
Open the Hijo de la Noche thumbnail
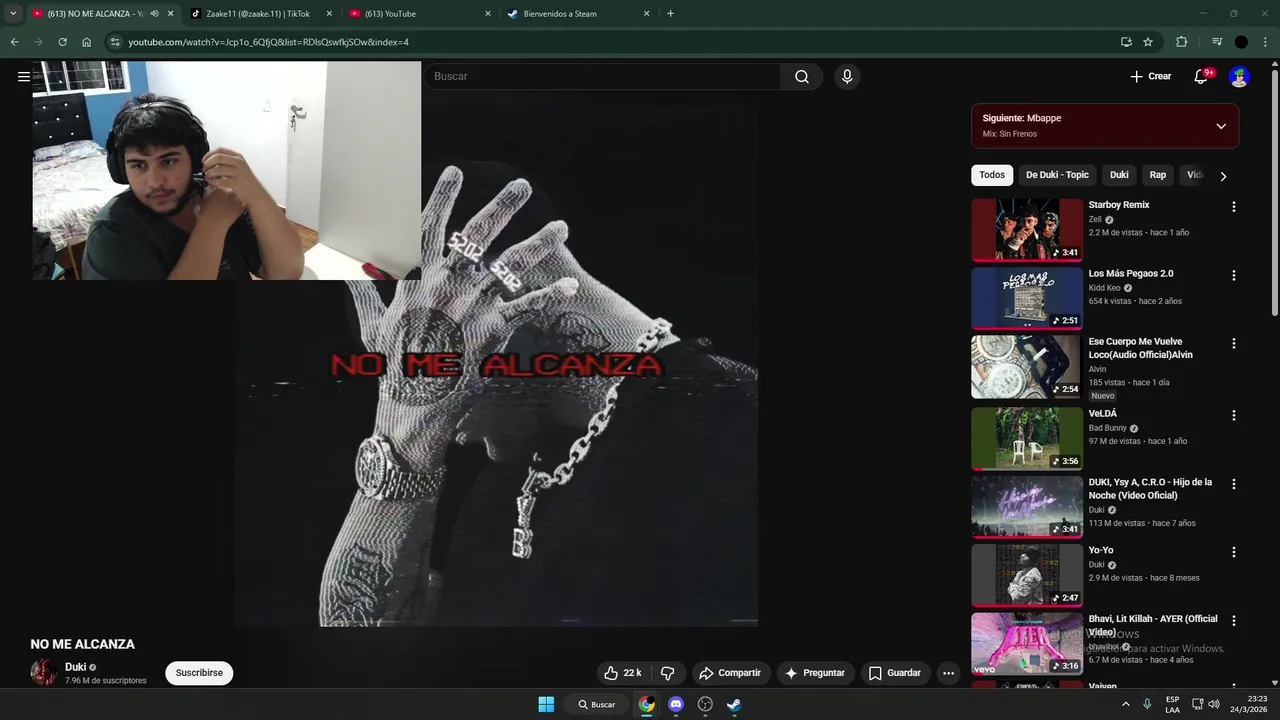pyautogui.click(x=1027, y=507)
